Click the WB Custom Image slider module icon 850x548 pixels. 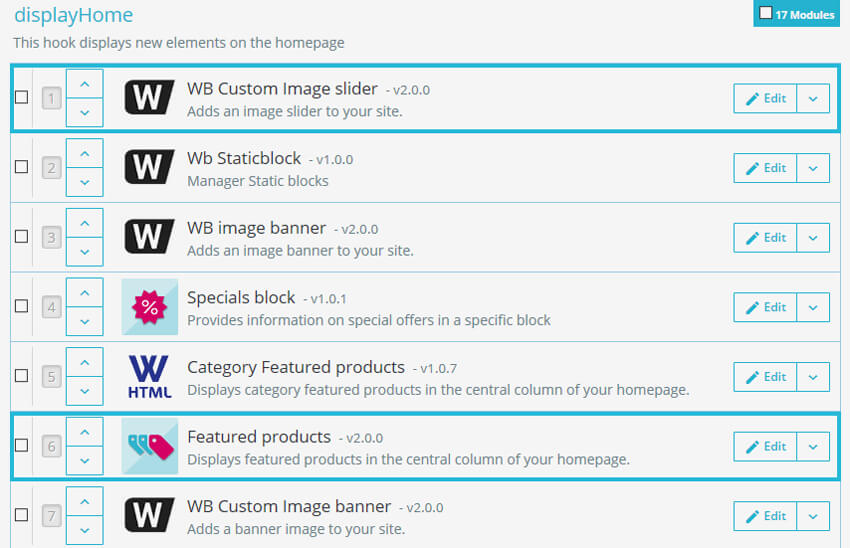pos(149,98)
